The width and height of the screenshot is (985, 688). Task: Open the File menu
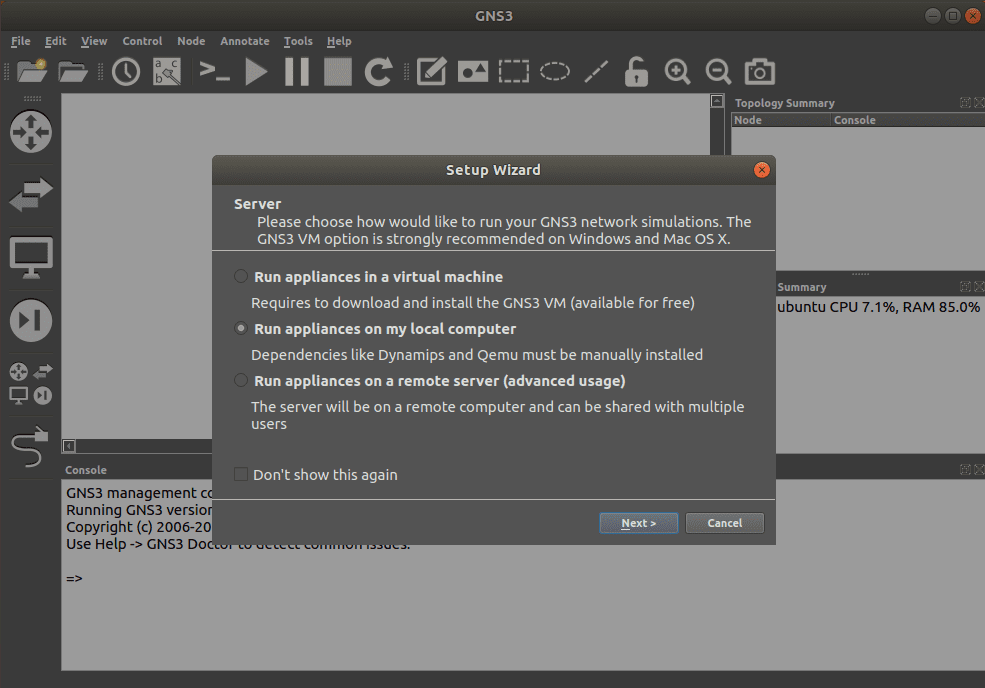point(20,41)
